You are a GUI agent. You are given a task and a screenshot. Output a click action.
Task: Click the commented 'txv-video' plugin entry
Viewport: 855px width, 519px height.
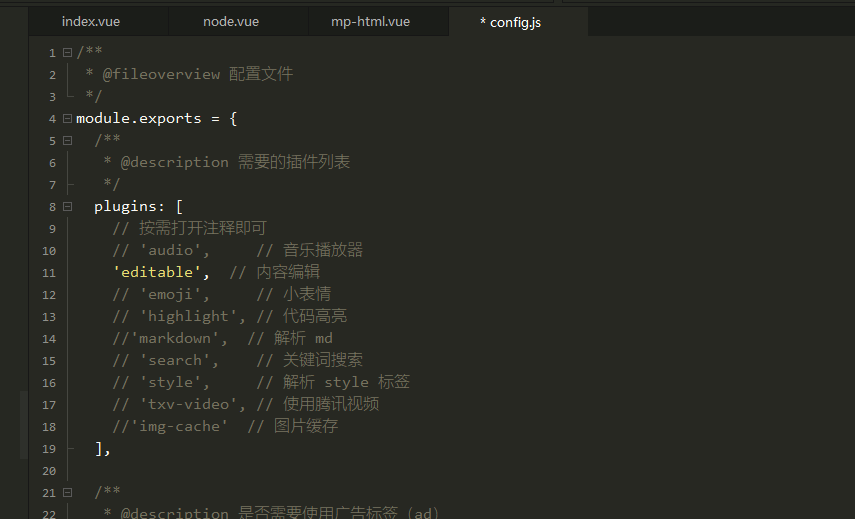[x=179, y=404]
